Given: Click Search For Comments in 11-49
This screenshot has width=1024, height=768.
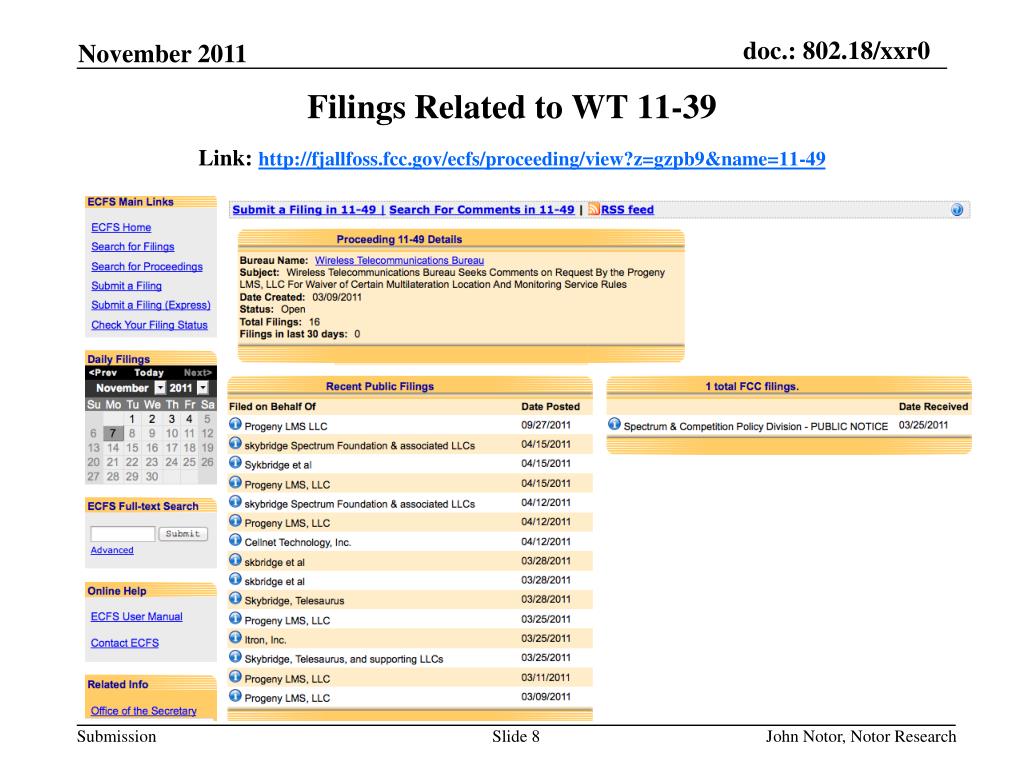Looking at the screenshot, I should [482, 210].
